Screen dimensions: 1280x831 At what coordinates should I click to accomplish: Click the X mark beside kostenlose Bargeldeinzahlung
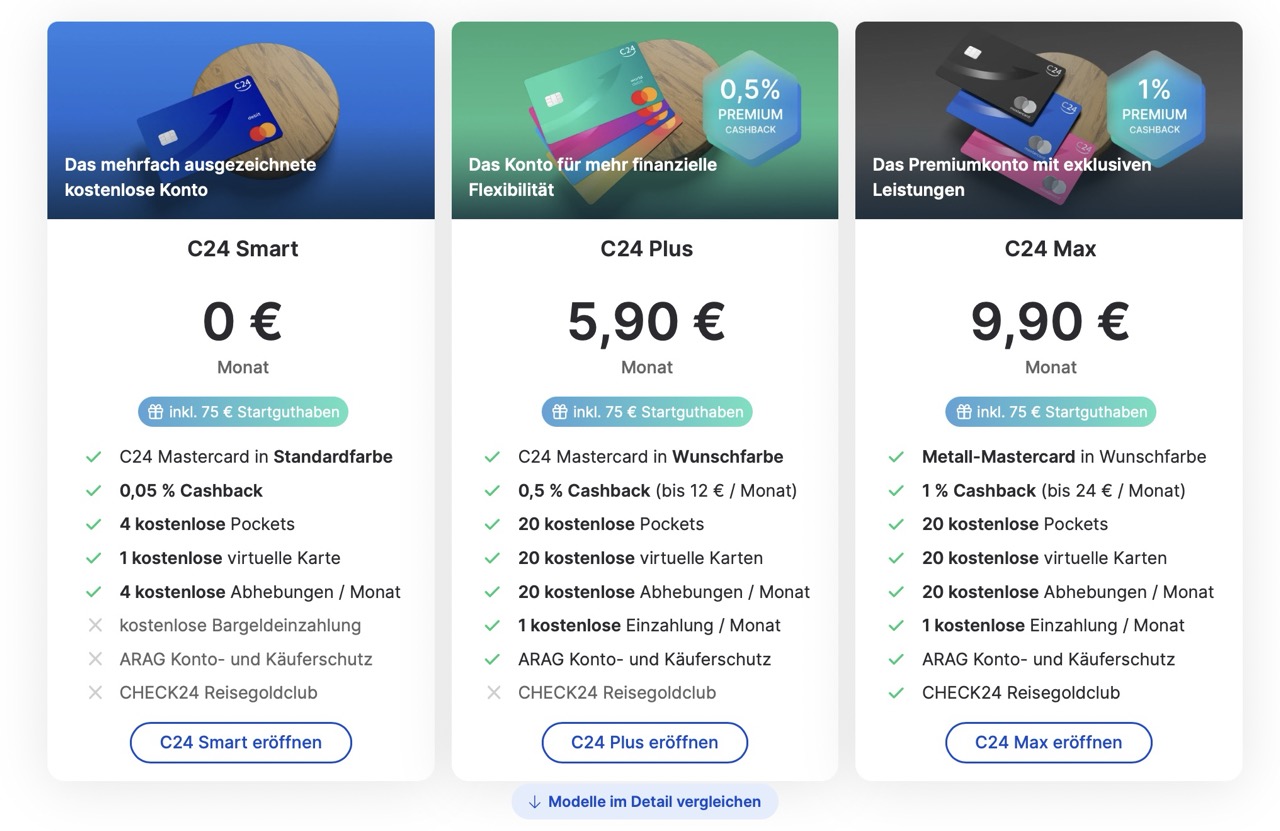tap(95, 626)
